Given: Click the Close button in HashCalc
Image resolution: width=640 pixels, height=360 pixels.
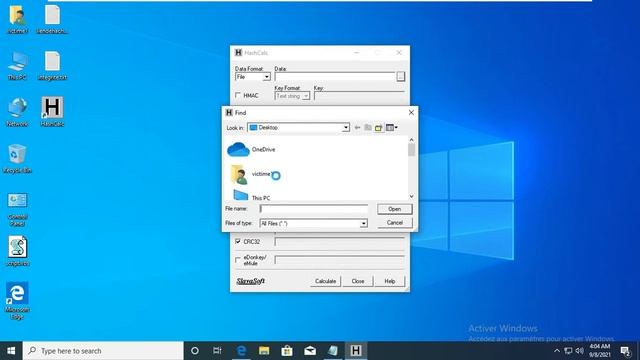Looking at the screenshot, I should pos(358,281).
